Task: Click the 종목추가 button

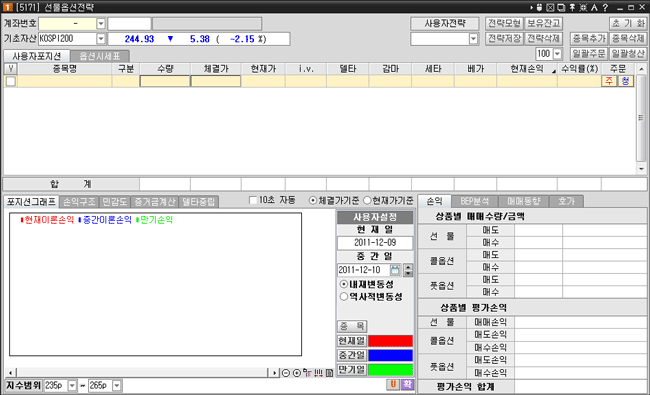Action: pyautogui.click(x=589, y=39)
